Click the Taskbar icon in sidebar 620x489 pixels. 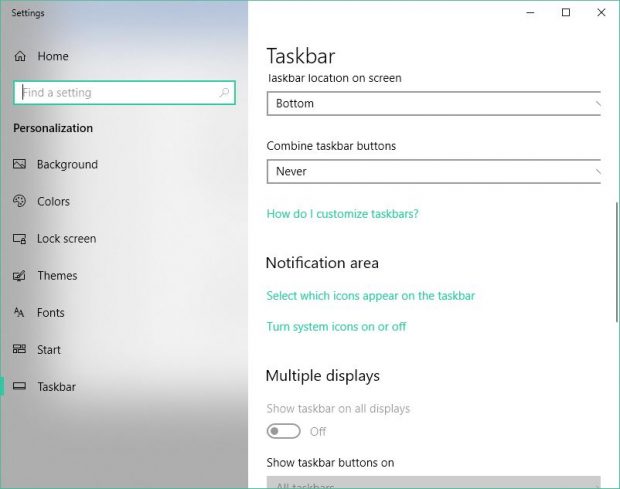coord(19,387)
